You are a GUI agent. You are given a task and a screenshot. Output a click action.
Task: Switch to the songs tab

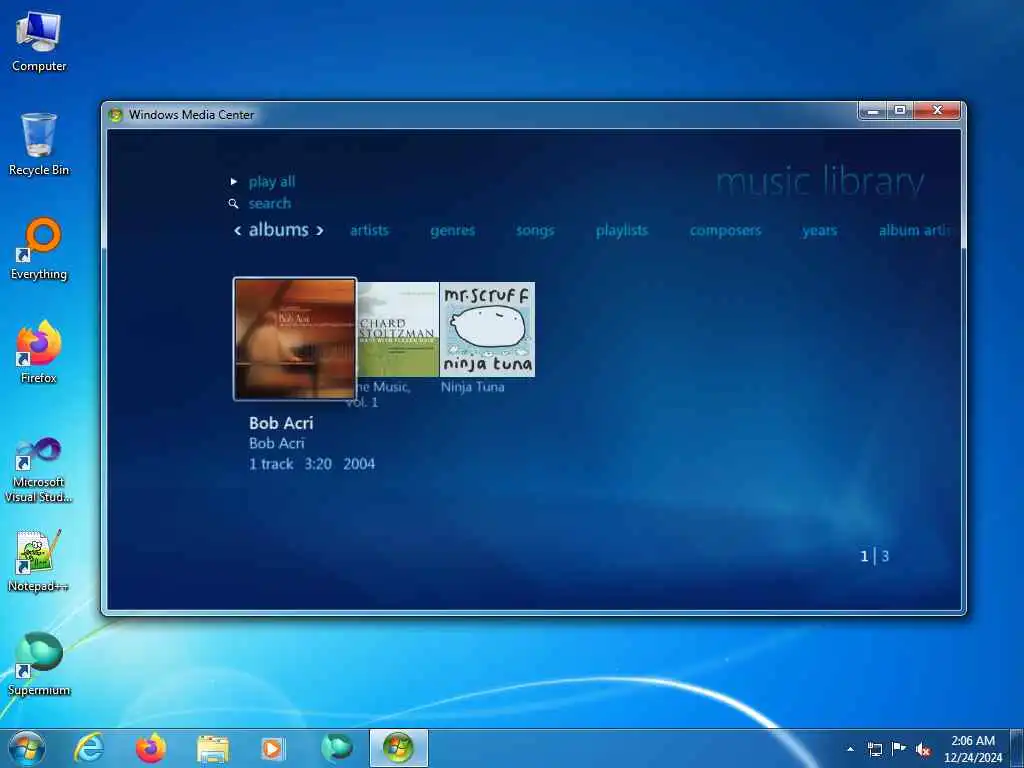tap(535, 230)
